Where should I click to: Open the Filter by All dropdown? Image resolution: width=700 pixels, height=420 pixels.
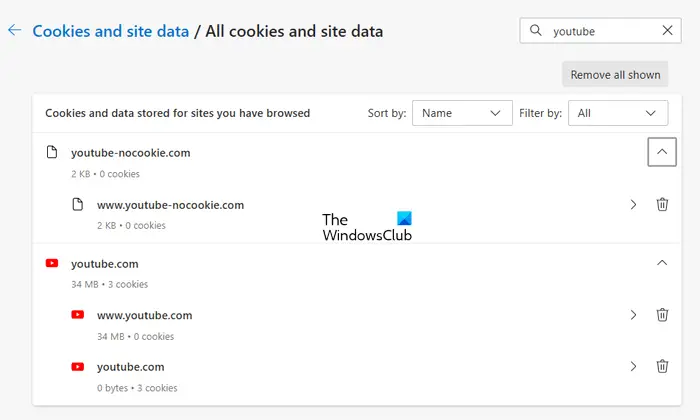click(x=618, y=113)
